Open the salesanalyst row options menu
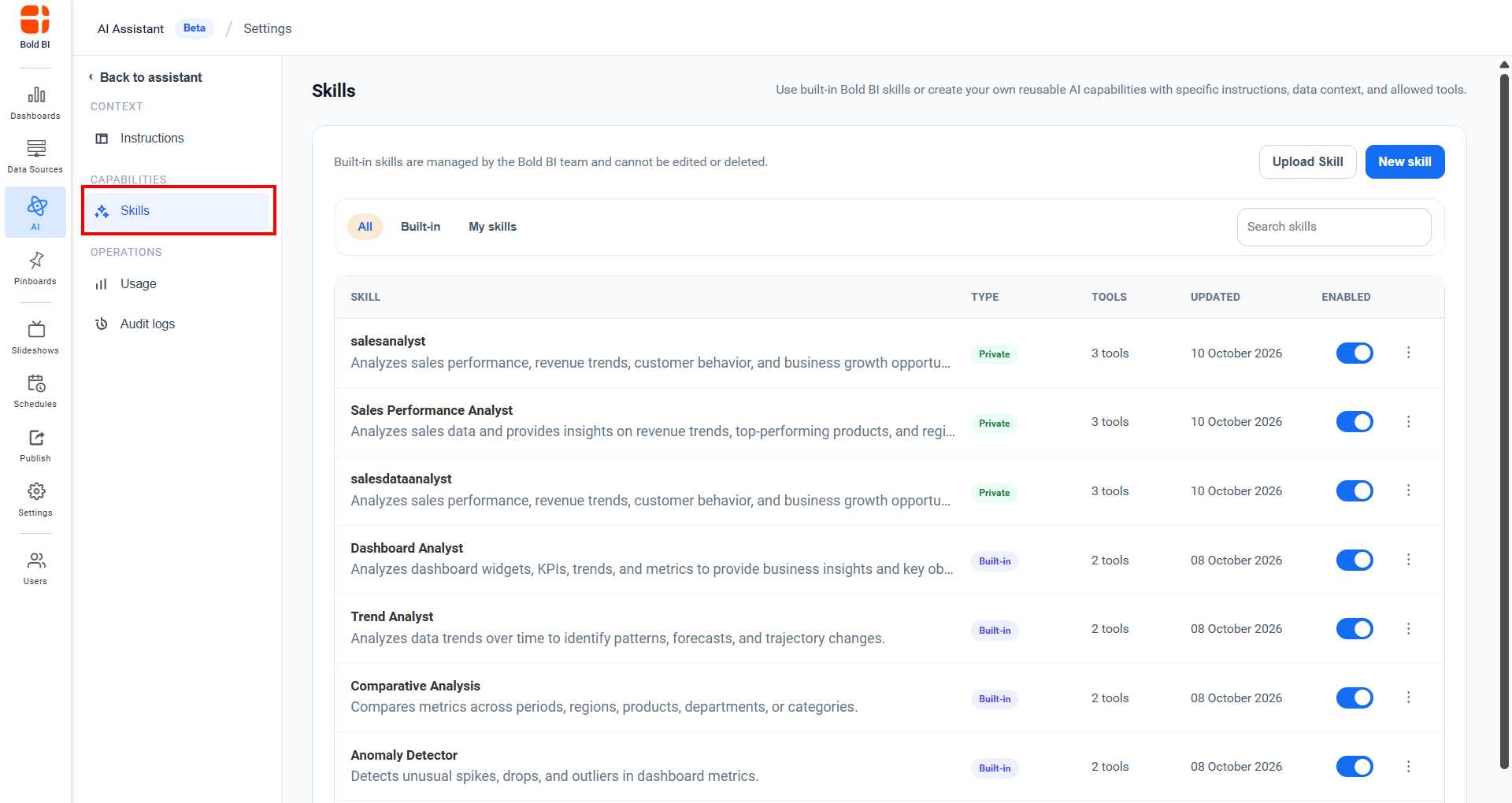 (1409, 353)
